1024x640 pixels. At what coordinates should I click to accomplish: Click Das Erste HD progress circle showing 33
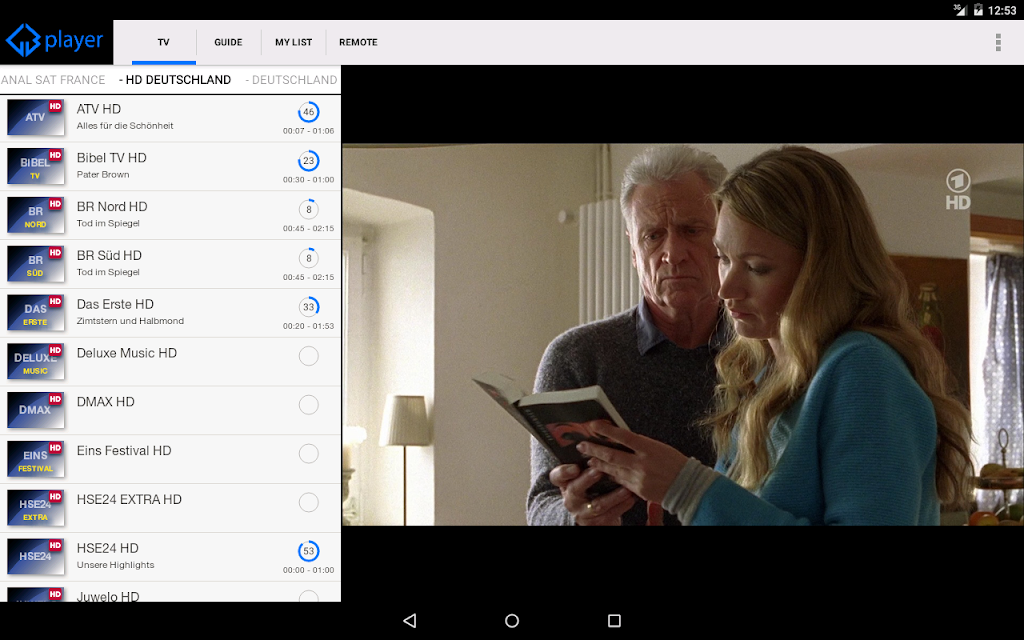tap(309, 307)
